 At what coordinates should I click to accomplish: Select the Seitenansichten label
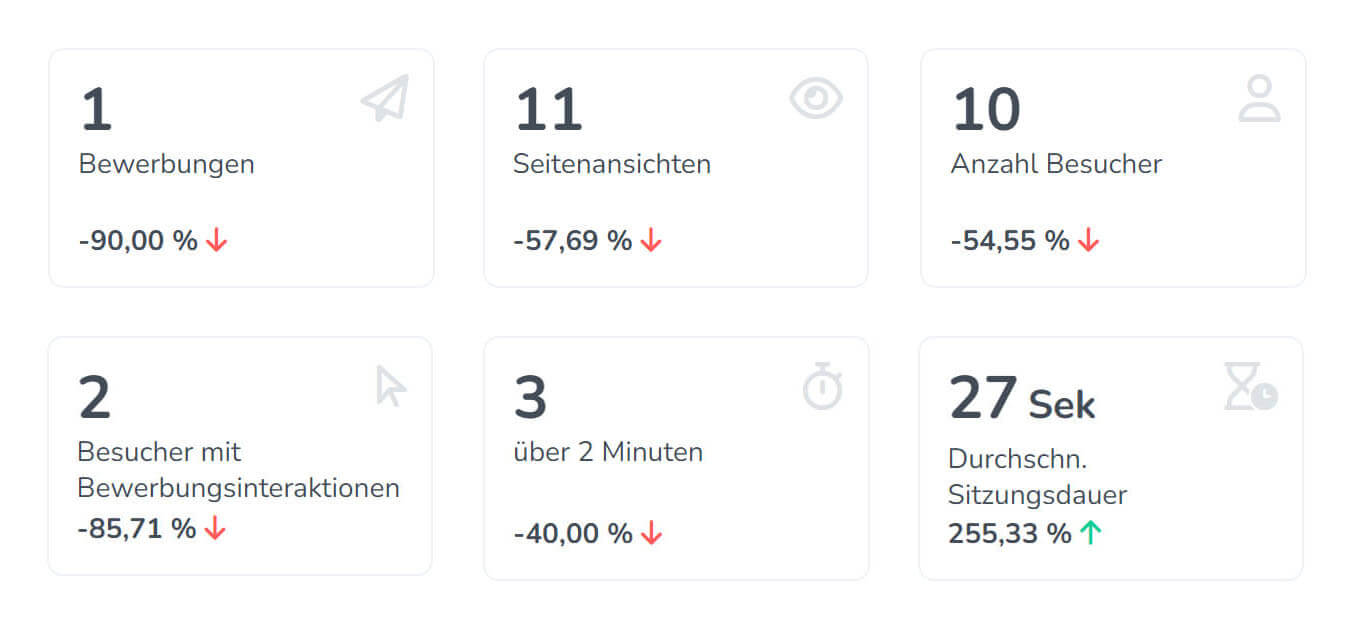pyautogui.click(x=612, y=164)
